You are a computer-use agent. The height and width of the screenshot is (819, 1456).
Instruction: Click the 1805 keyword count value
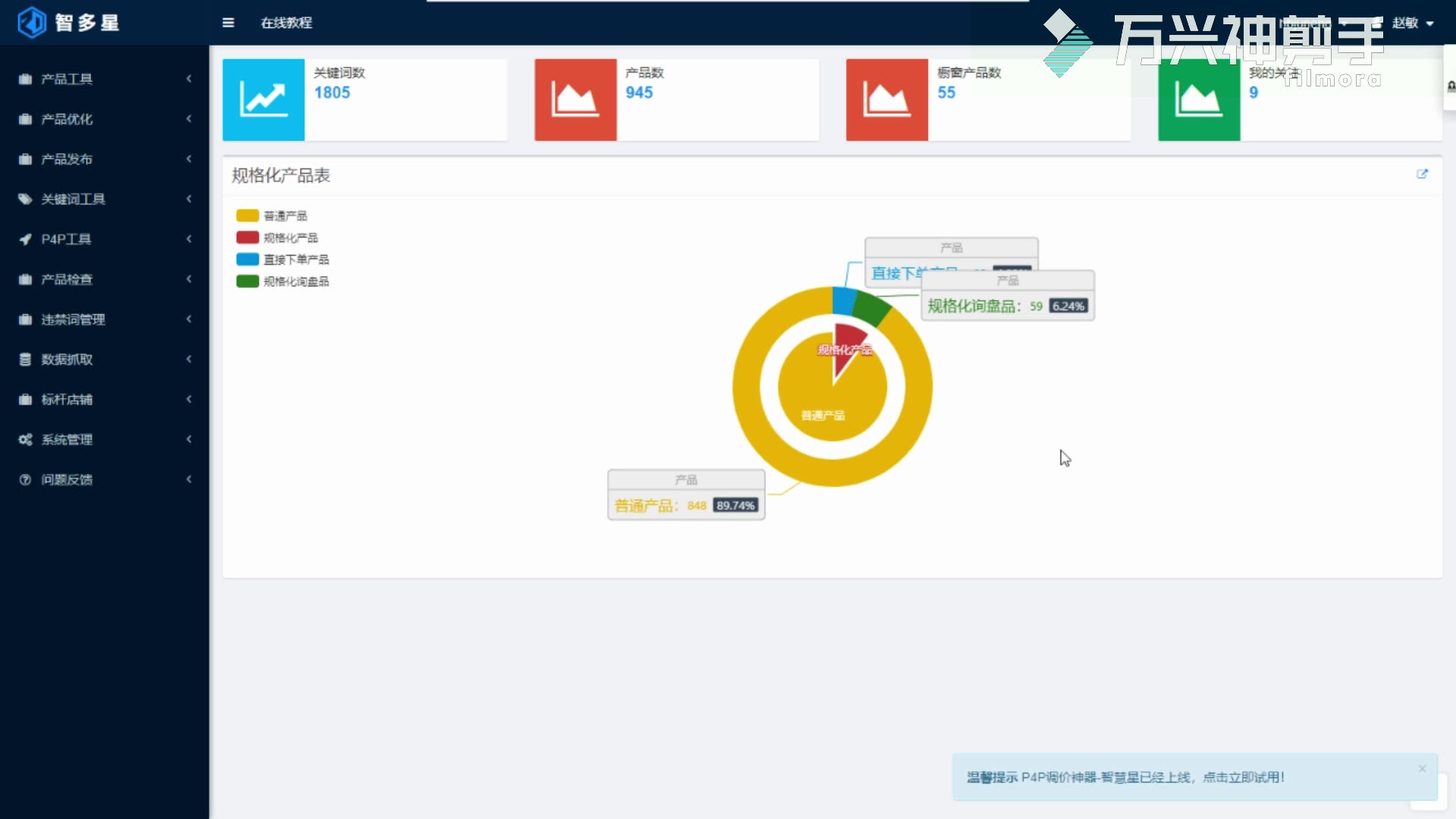332,93
